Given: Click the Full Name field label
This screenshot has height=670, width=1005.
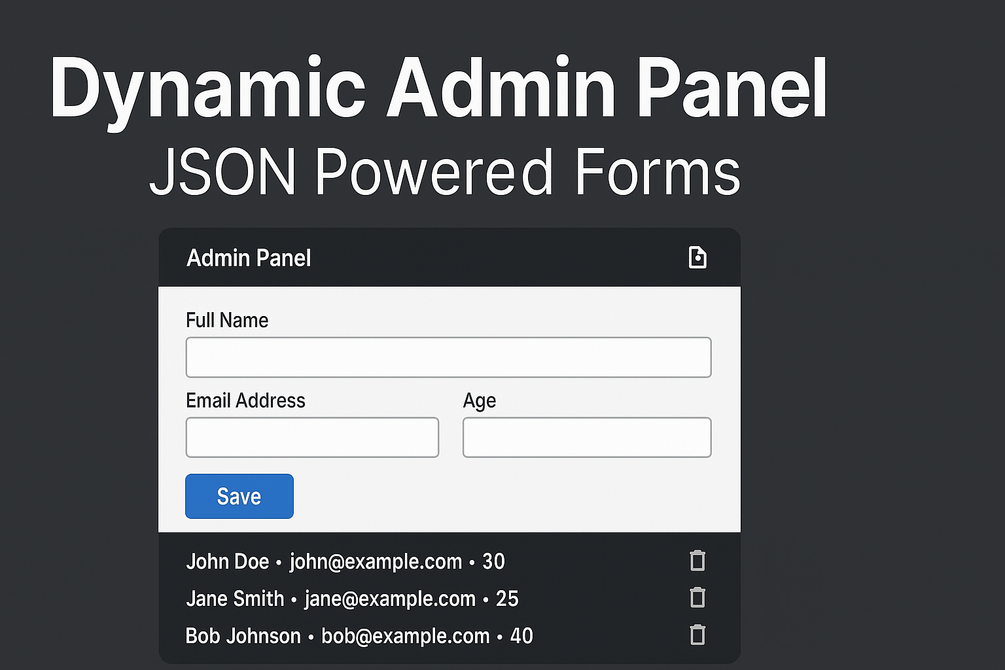Looking at the screenshot, I should (x=227, y=320).
